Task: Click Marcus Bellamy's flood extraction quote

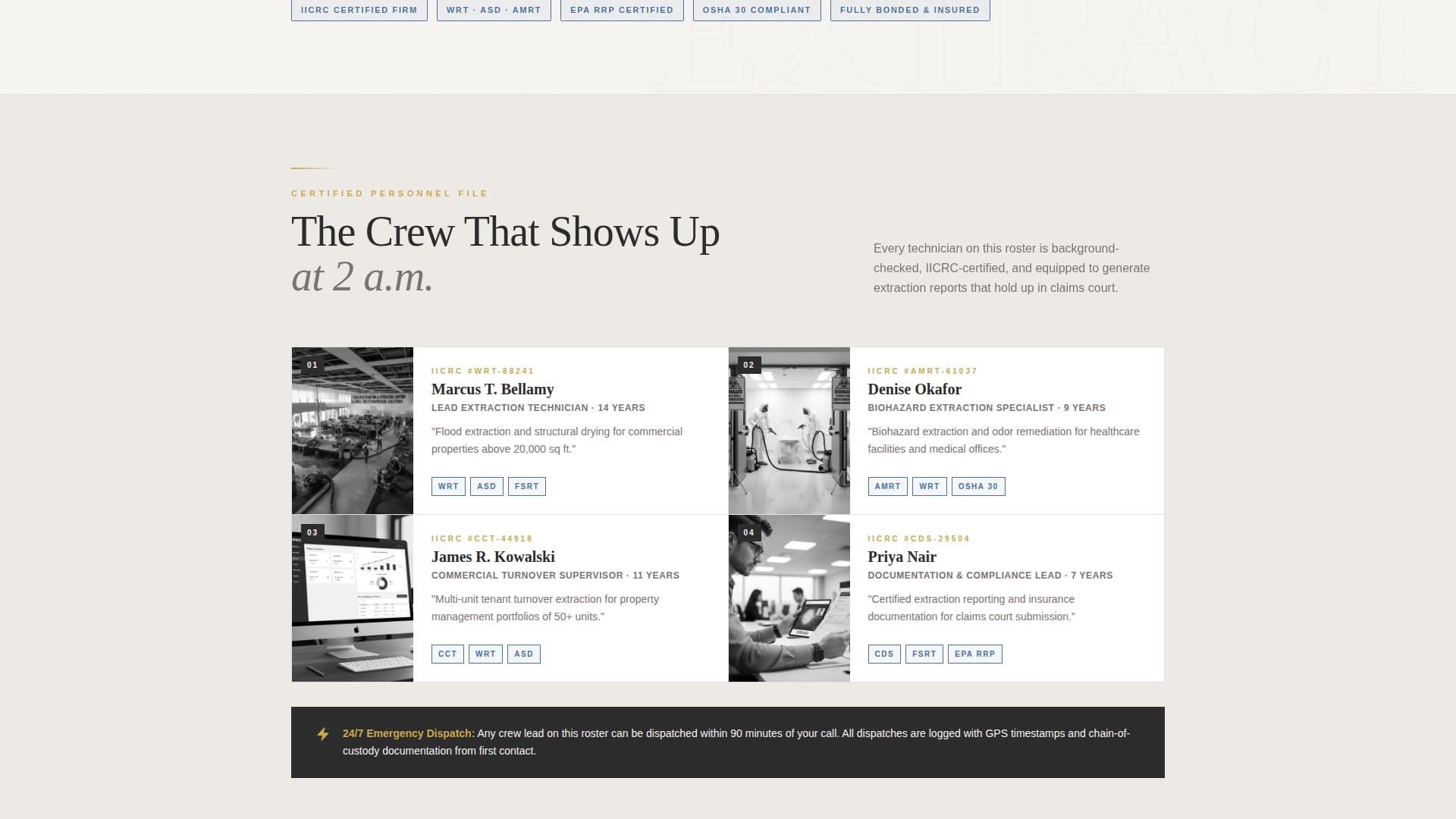Action: tap(557, 440)
